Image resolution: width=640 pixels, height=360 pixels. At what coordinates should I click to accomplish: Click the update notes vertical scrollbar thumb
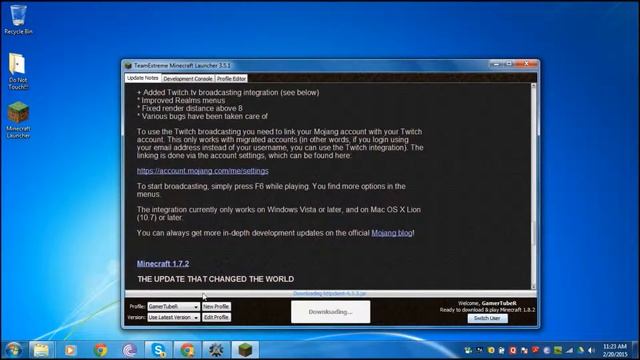[x=533, y=233]
